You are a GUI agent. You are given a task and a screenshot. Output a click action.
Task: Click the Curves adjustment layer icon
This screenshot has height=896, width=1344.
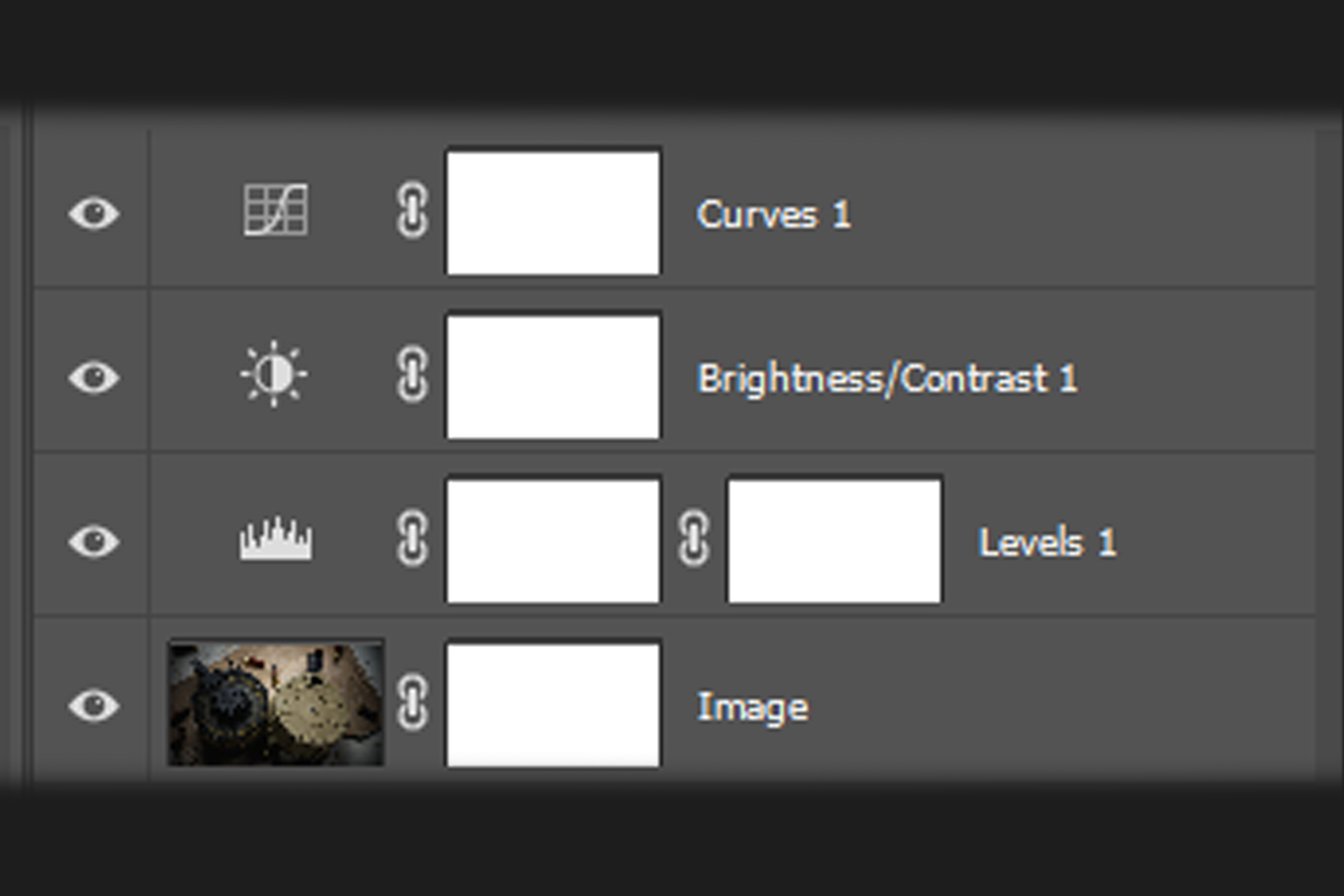point(275,211)
